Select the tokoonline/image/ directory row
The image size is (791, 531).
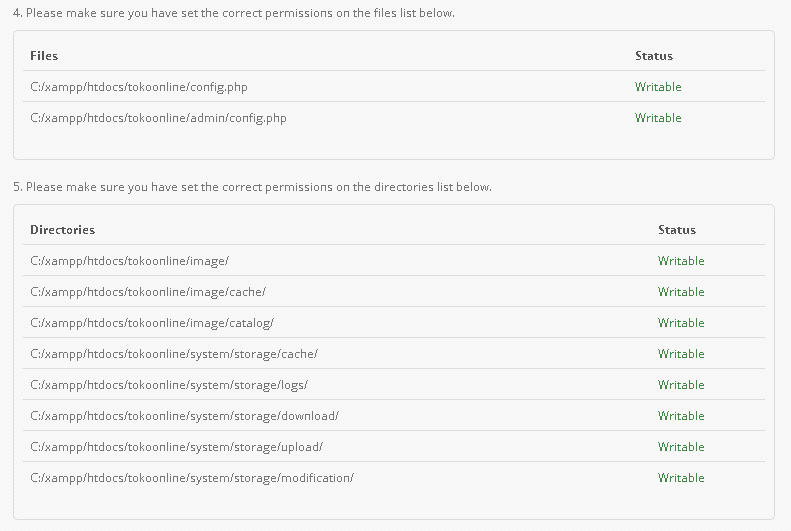coord(129,261)
